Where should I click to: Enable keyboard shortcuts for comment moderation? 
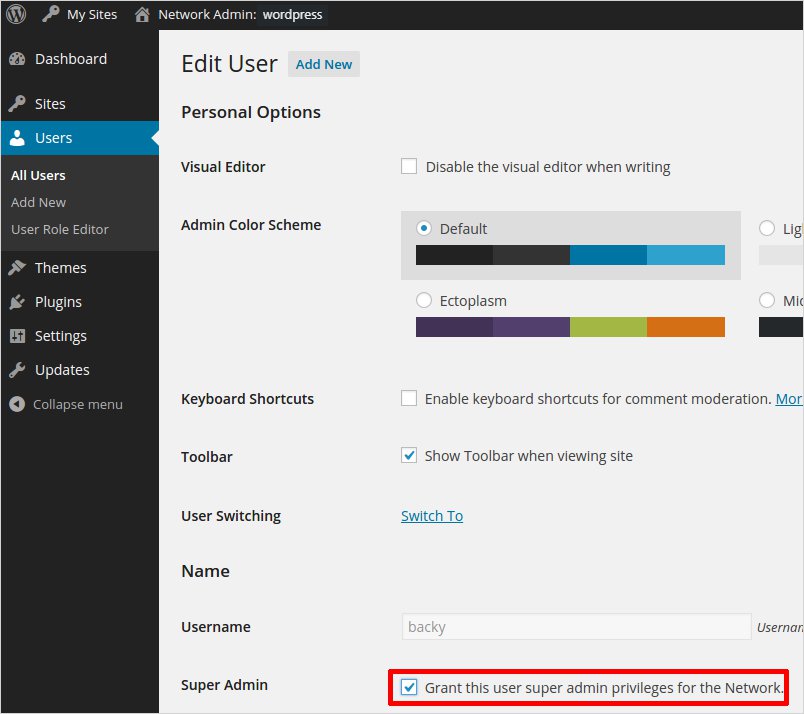tap(409, 398)
